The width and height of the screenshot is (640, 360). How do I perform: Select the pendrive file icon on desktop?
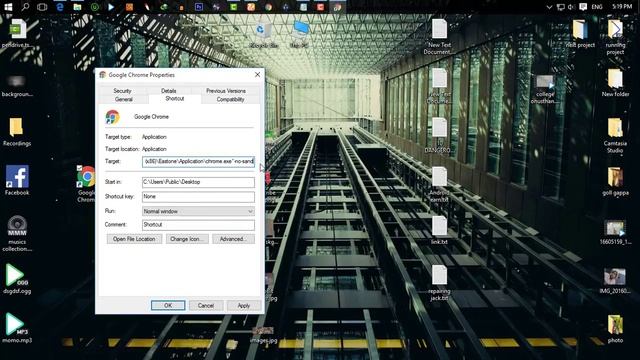coord(17,33)
